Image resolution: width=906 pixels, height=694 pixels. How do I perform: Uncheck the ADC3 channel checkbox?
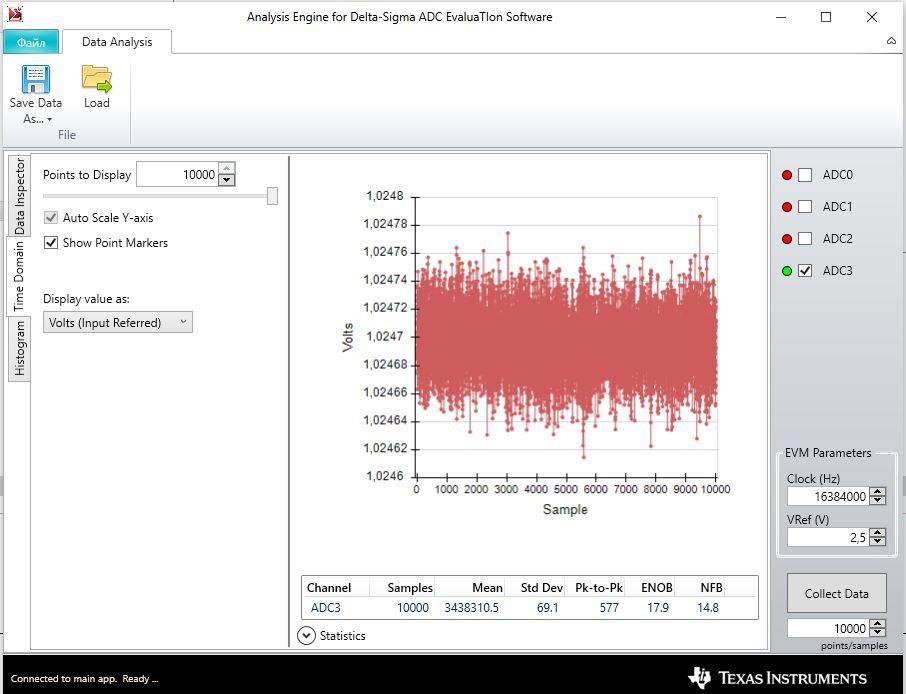(x=805, y=270)
